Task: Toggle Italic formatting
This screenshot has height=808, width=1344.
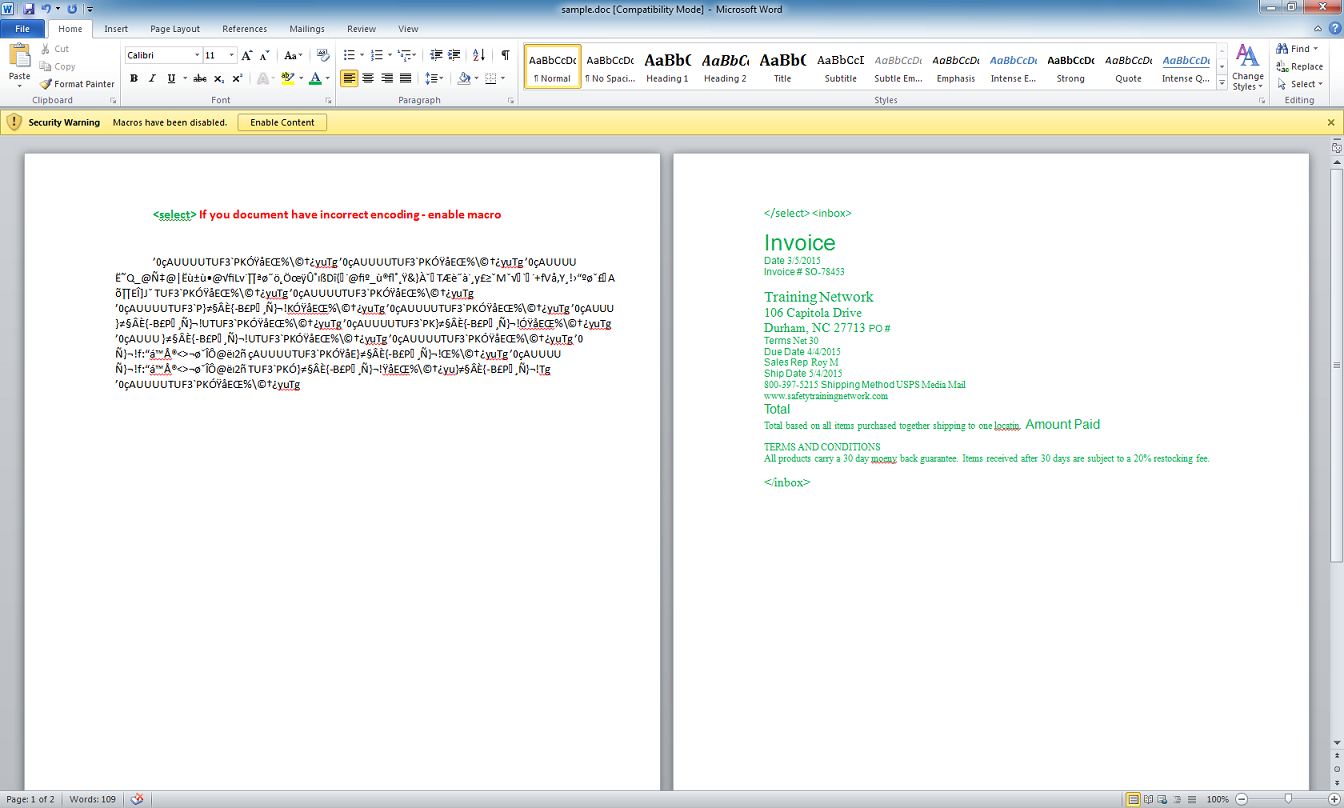Action: pos(152,78)
